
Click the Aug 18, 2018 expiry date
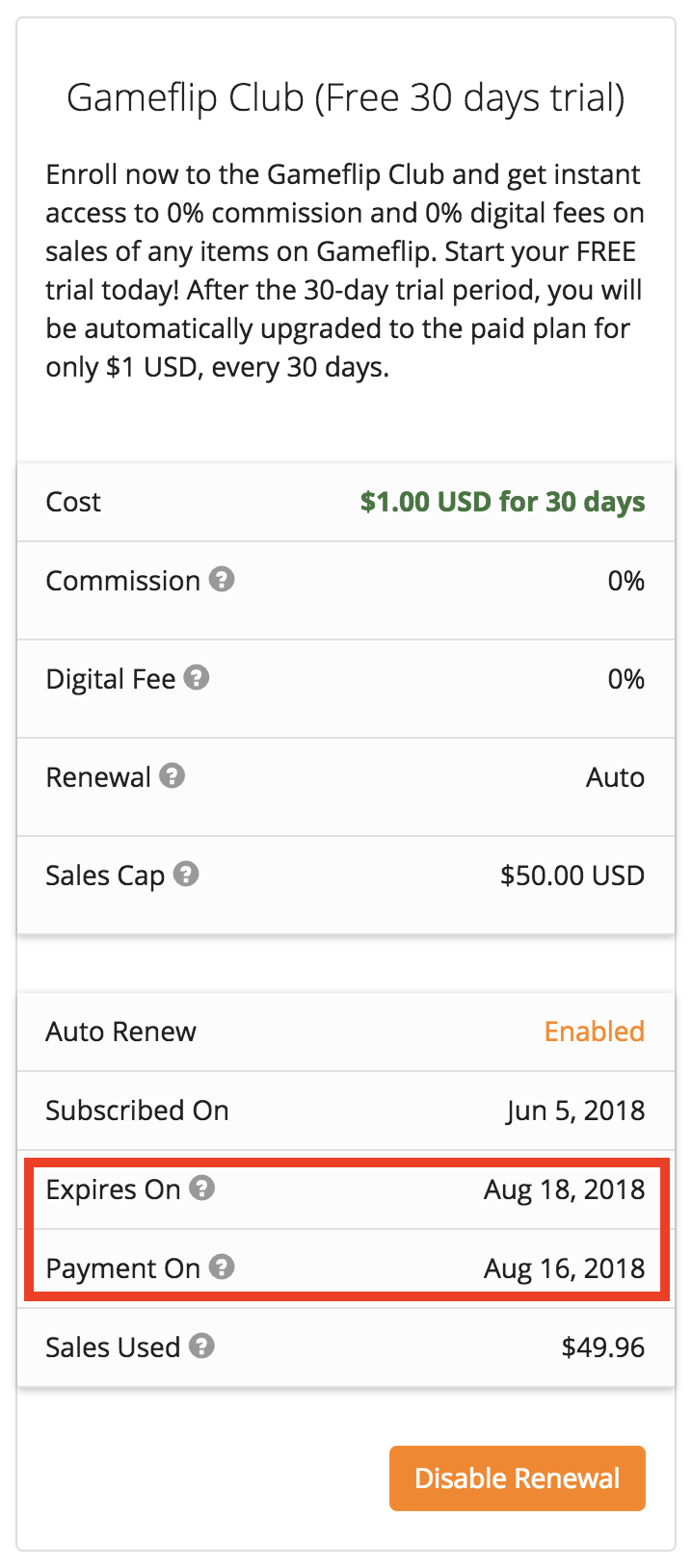pyautogui.click(x=564, y=1189)
